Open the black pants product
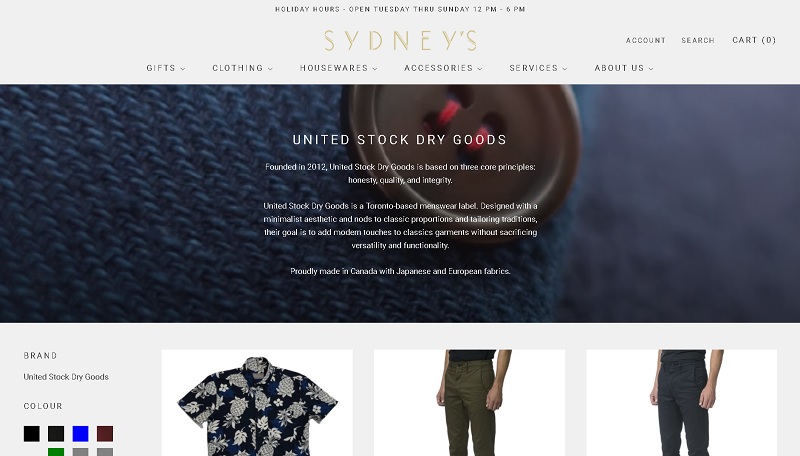 [x=682, y=403]
